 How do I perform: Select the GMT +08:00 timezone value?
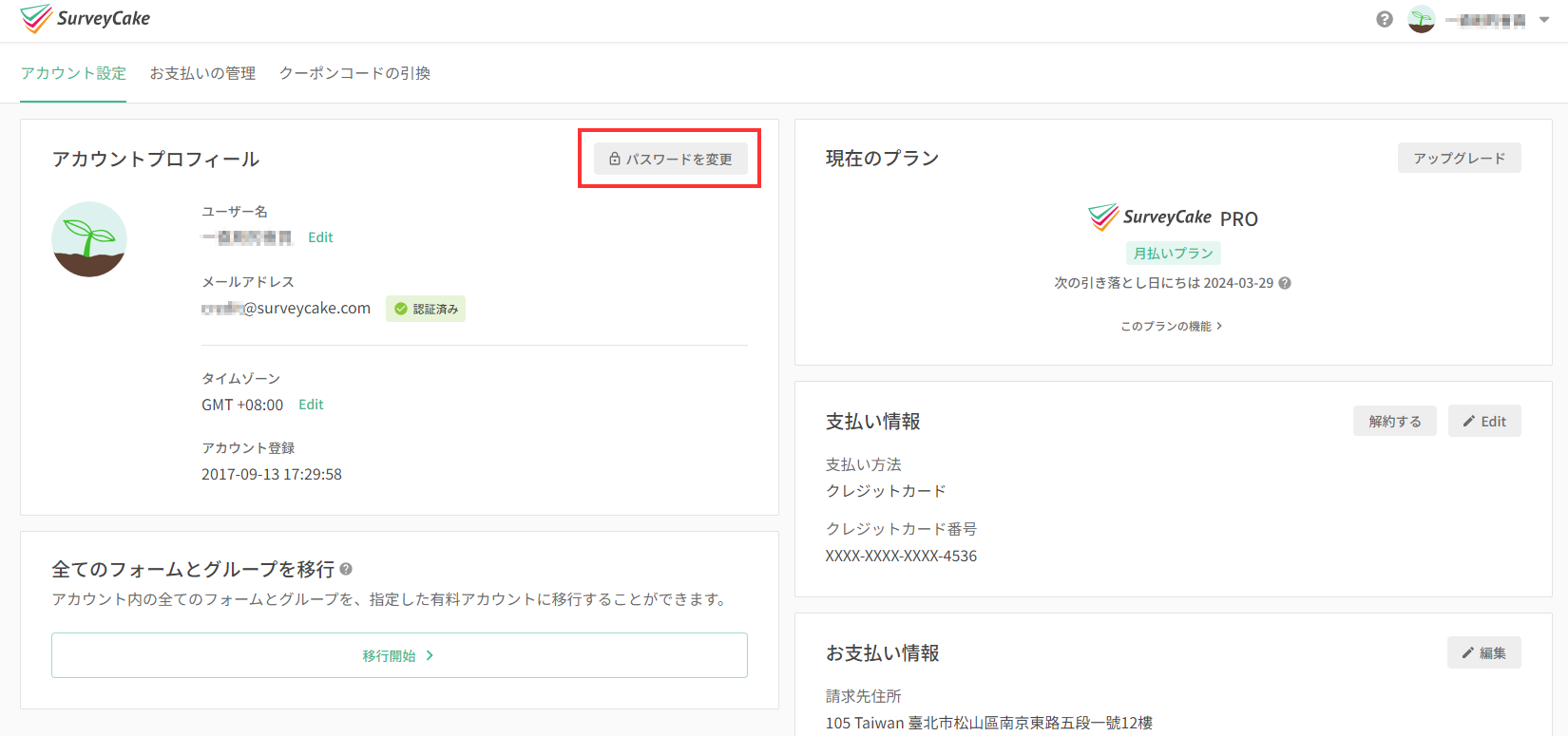coord(242,405)
